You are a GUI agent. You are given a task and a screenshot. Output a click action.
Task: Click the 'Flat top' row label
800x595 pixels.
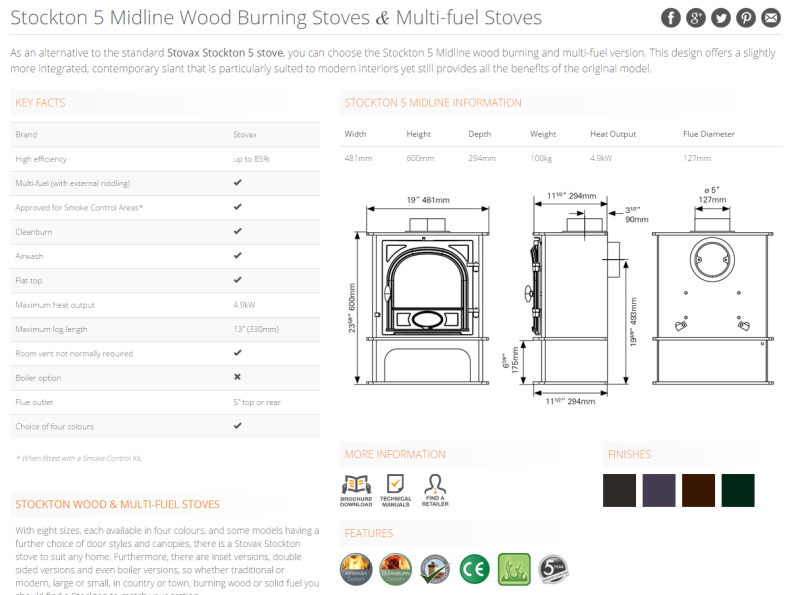[x=29, y=281]
